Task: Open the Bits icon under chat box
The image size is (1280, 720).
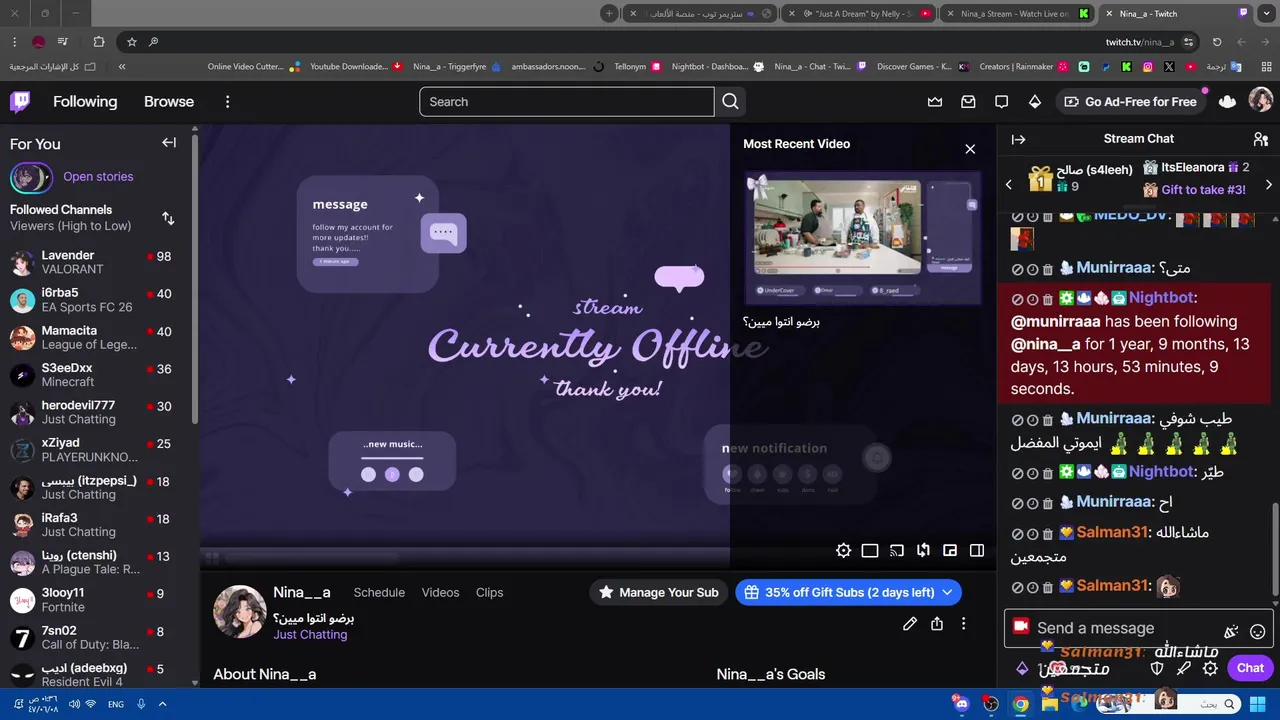Action: click(1022, 668)
